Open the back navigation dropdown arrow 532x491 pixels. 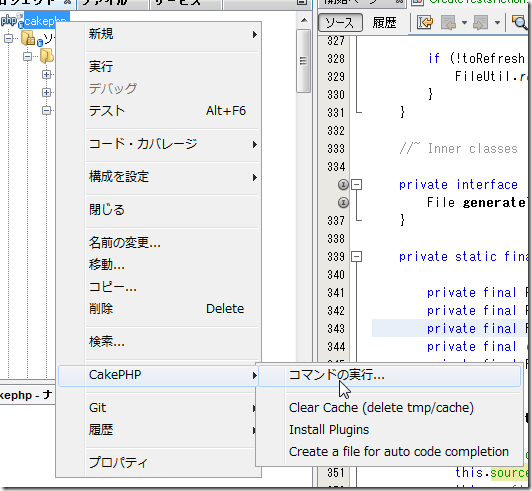click(x=464, y=23)
